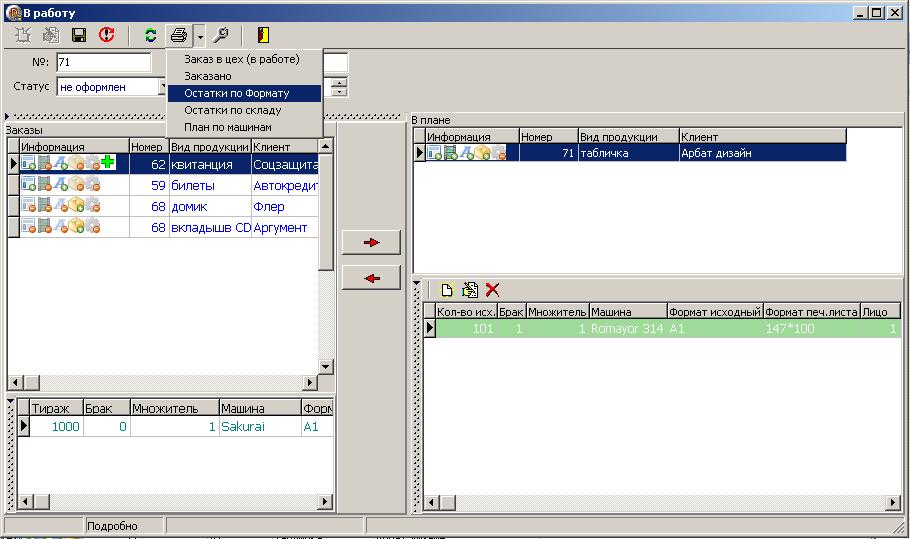Click the first greyed-out new record toolbar icon
910x539 pixels.
point(23,35)
